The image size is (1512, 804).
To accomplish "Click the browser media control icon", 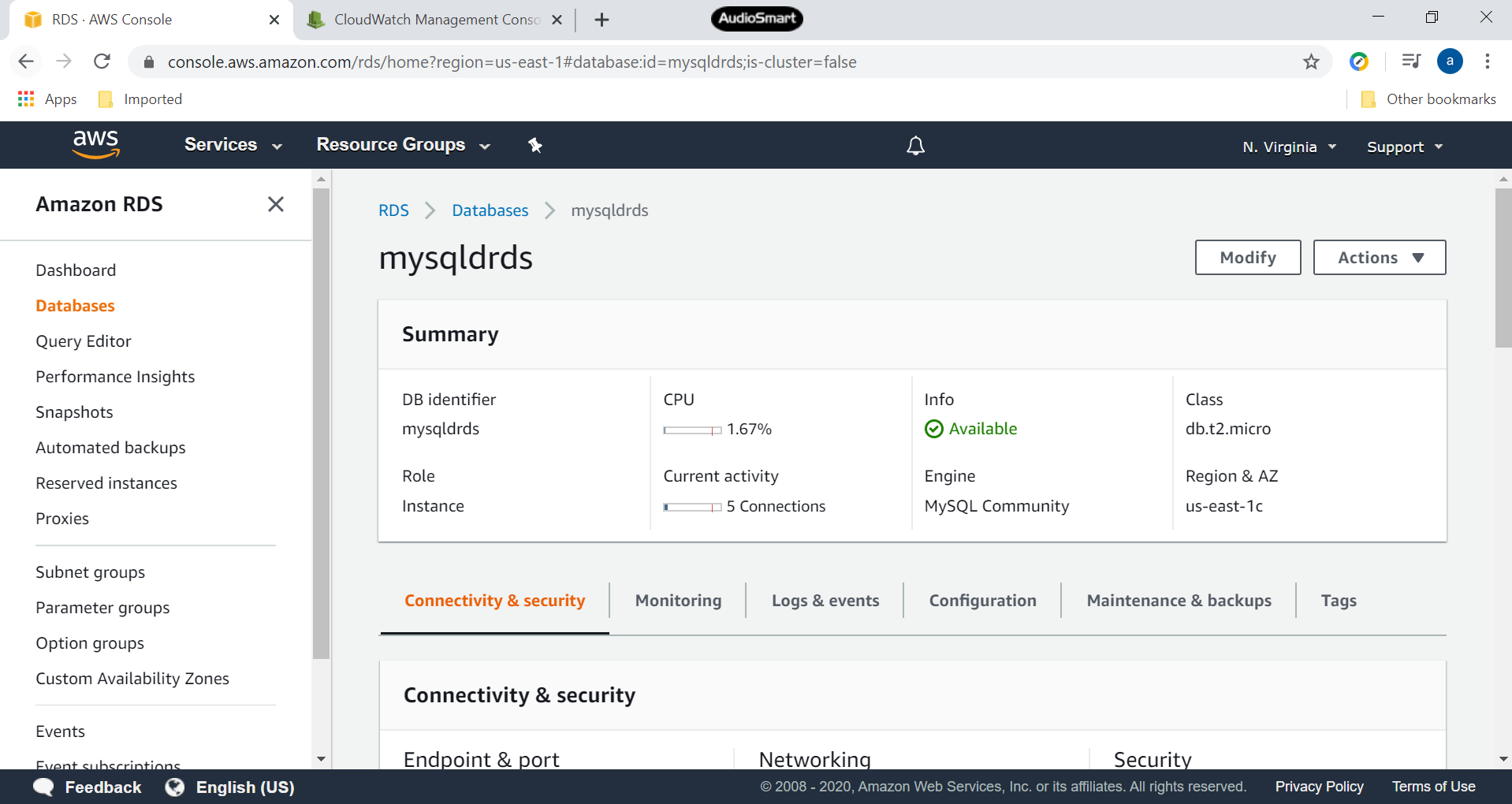I will coord(1410,61).
